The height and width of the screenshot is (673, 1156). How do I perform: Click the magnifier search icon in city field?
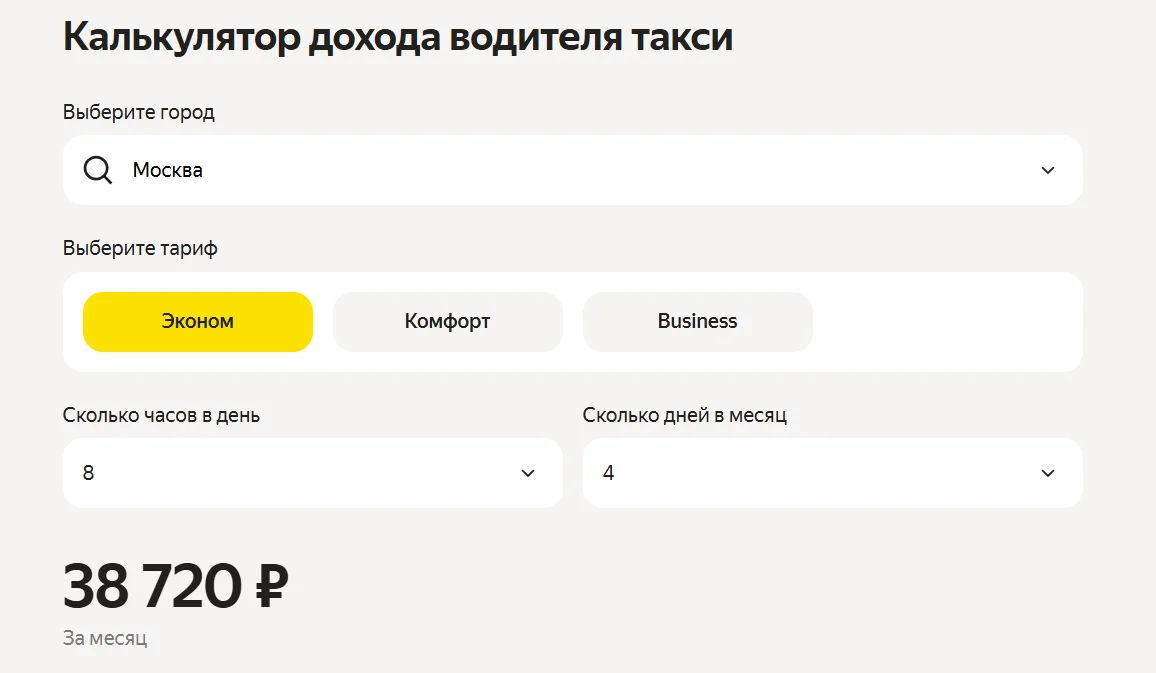[x=98, y=171]
